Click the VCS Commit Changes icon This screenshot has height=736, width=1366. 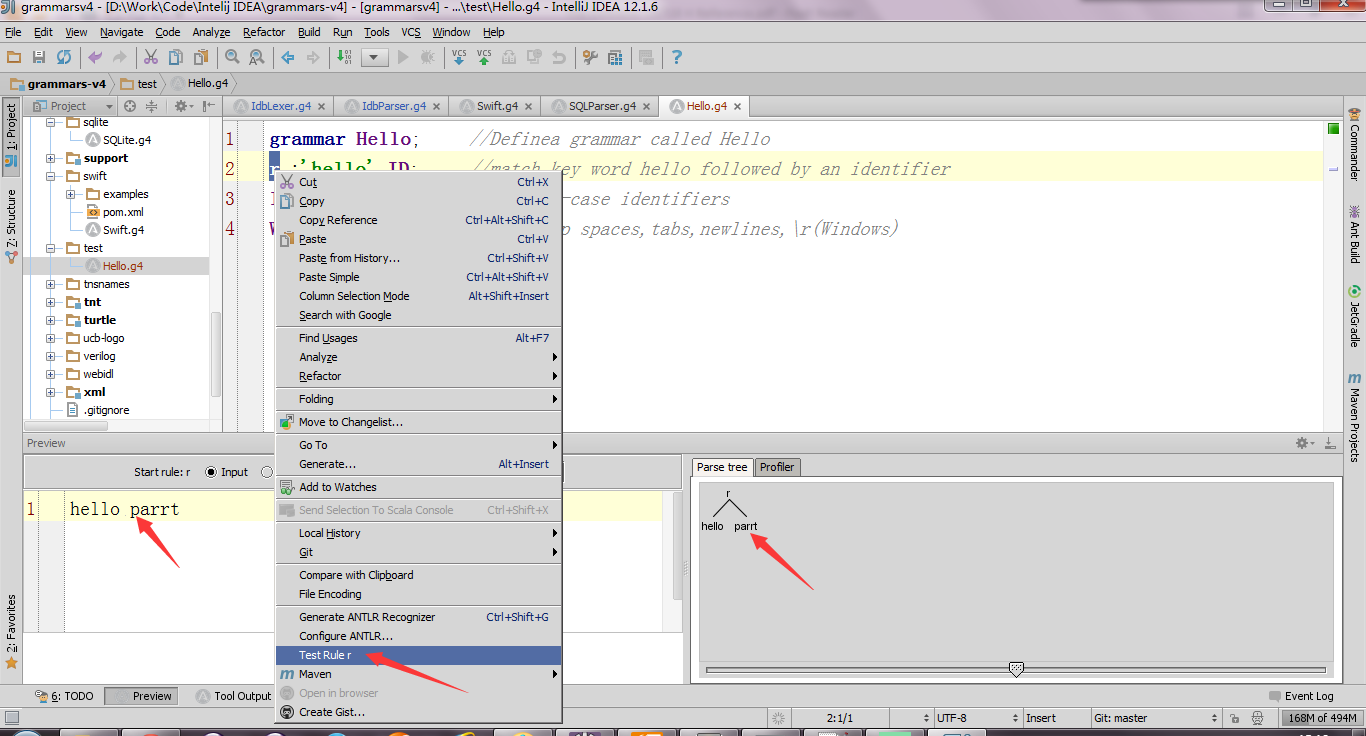pyautogui.click(x=484, y=57)
